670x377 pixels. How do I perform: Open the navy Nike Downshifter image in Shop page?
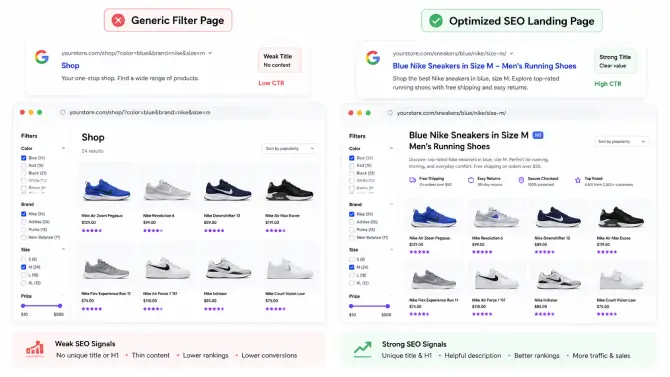(227, 190)
